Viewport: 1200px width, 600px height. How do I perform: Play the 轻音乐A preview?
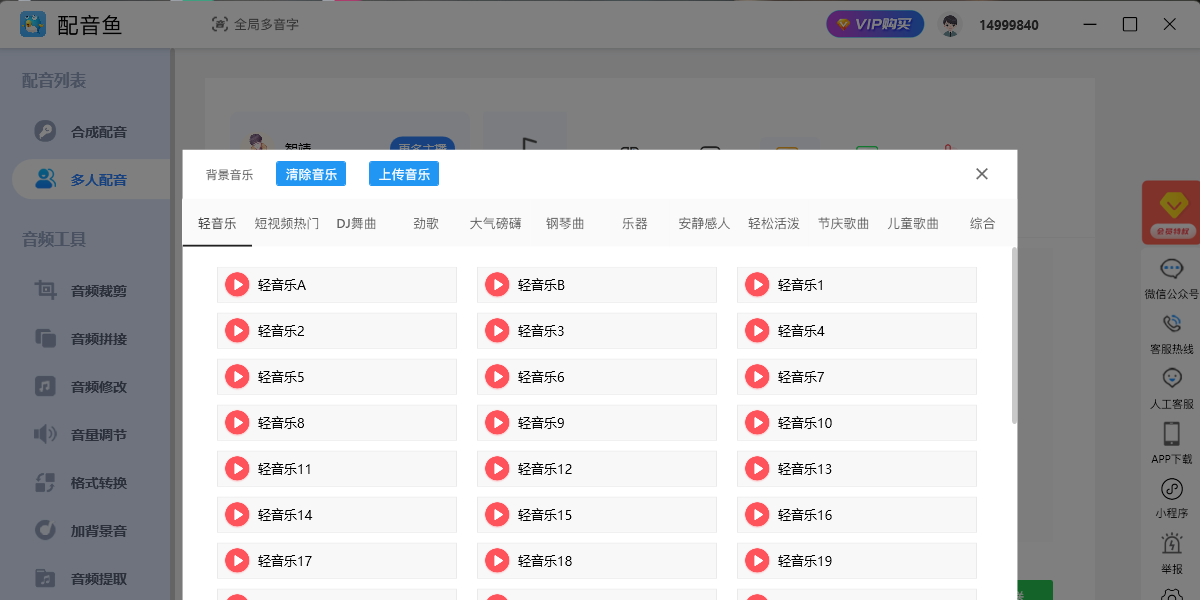click(237, 285)
